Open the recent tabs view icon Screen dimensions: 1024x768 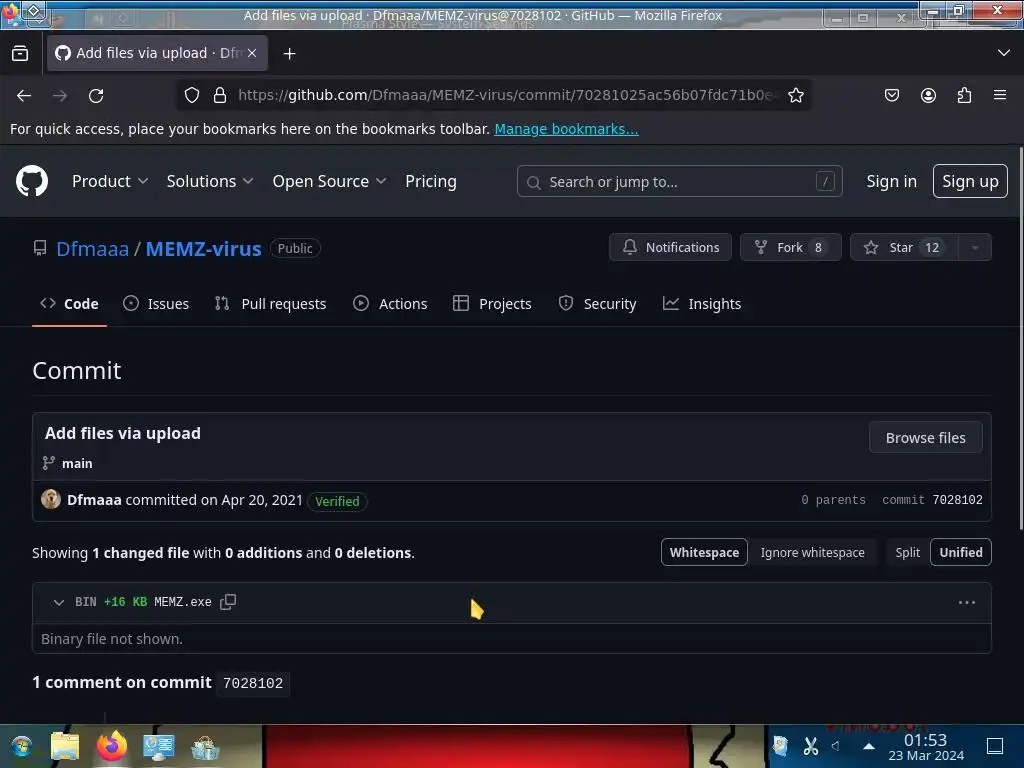[20, 54]
